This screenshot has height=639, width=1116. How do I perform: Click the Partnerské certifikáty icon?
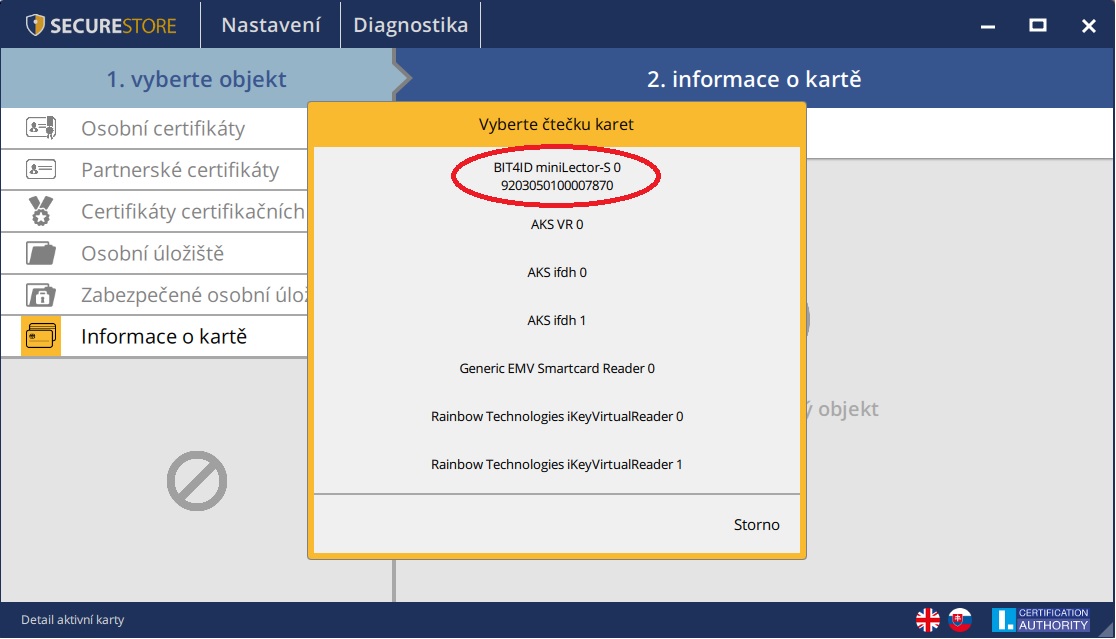(41, 170)
